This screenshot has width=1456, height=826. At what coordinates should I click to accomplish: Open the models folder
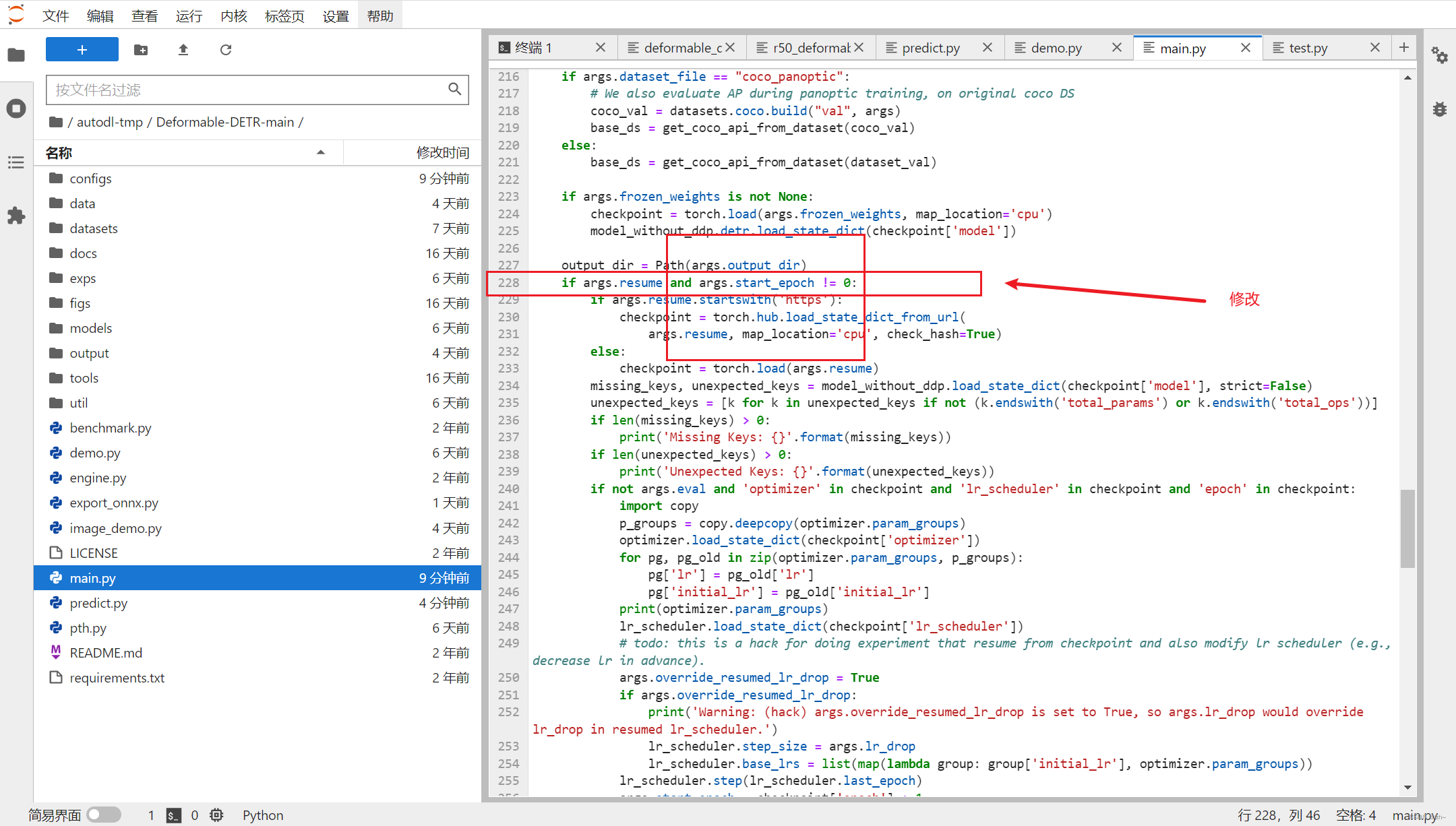click(259, 328)
